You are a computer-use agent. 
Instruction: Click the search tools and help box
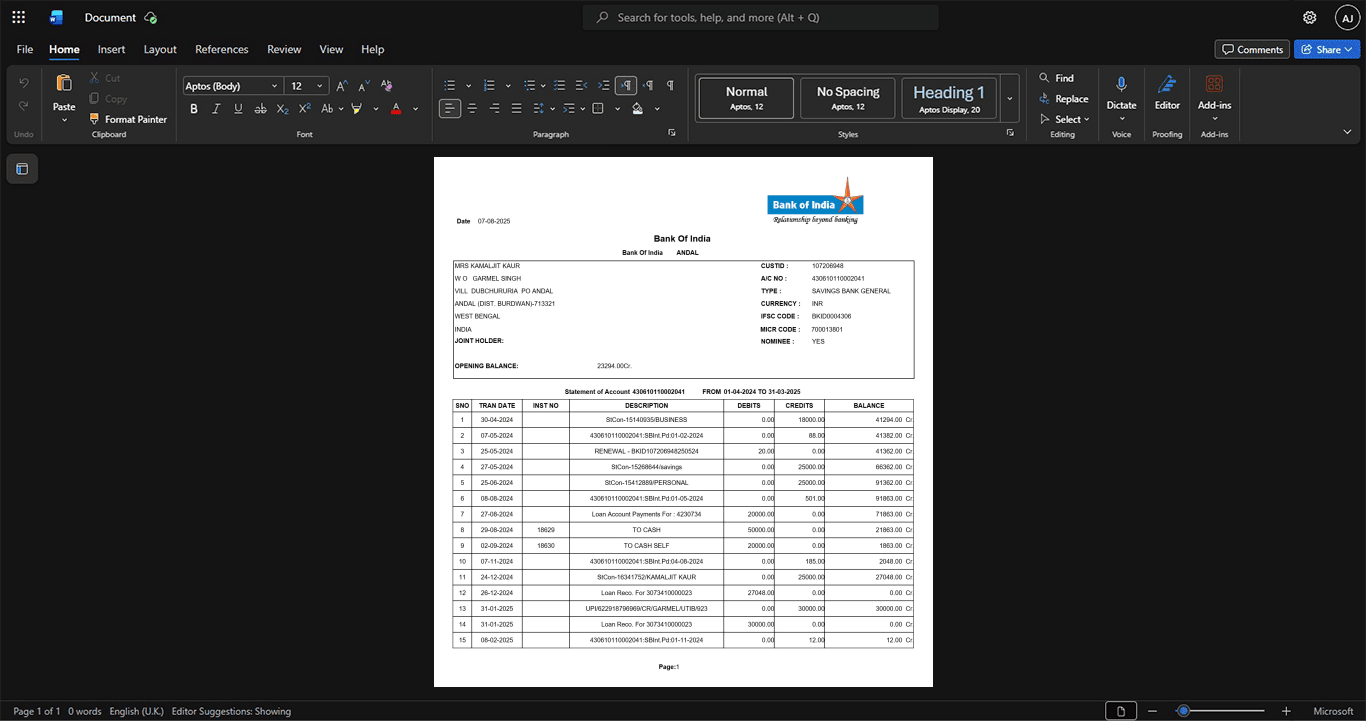(x=761, y=17)
